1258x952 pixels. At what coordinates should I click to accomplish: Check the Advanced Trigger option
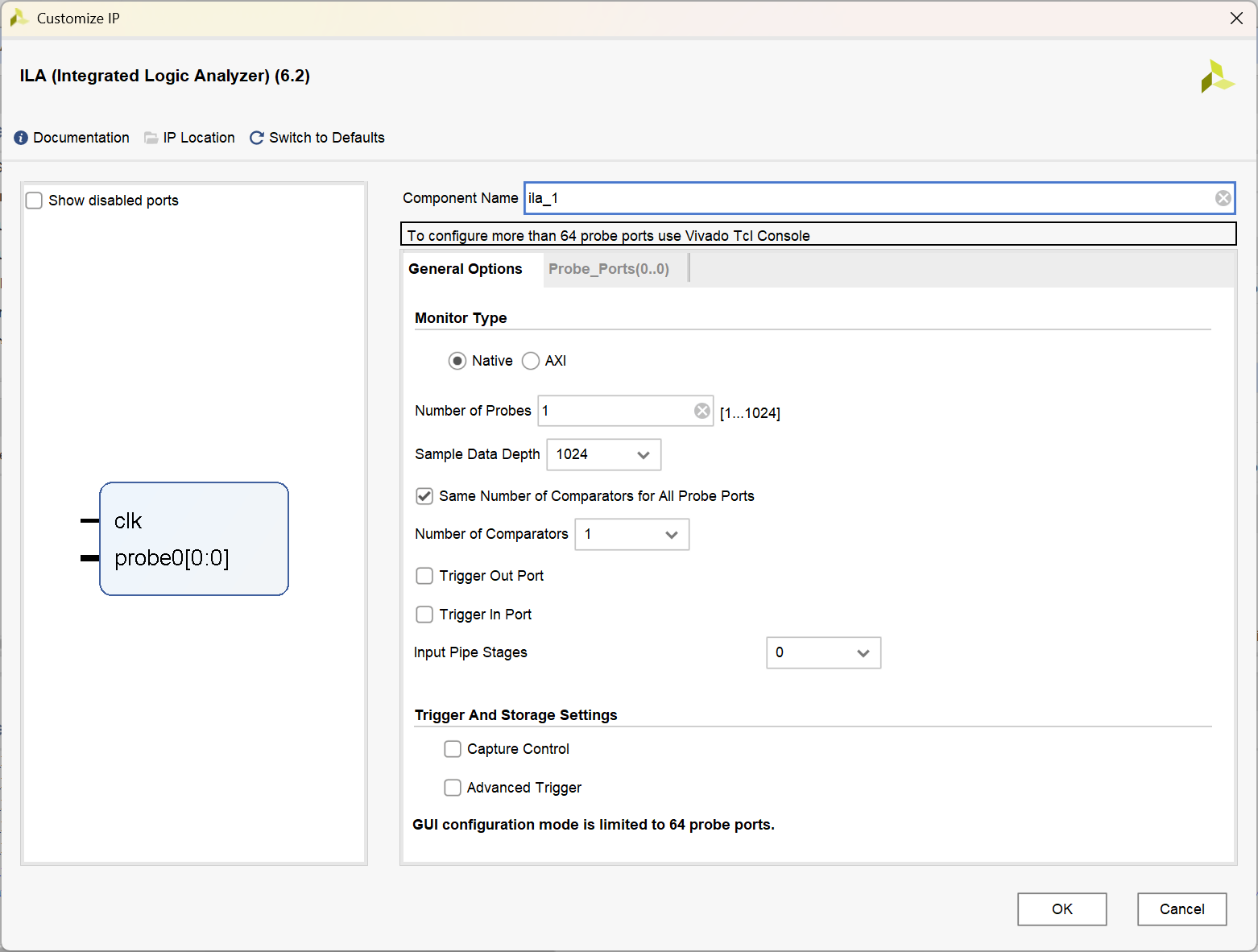[x=453, y=788]
